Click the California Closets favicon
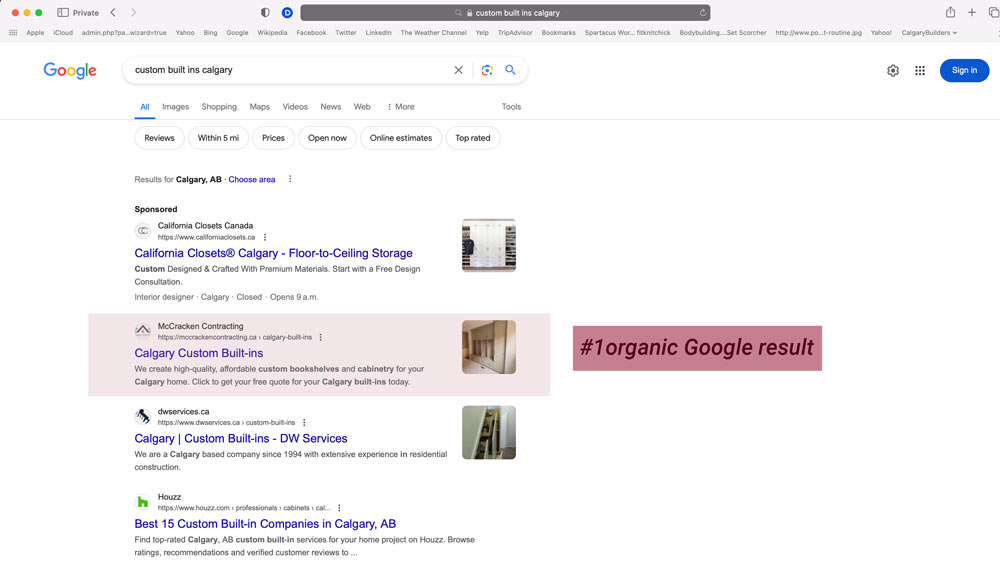This screenshot has height=575, width=1000. point(143,231)
